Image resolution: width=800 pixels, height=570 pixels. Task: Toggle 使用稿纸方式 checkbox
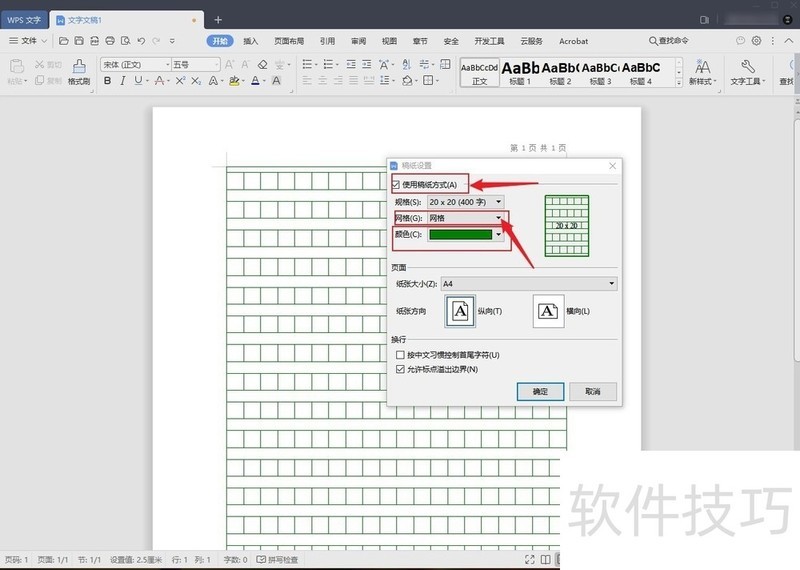[x=396, y=185]
